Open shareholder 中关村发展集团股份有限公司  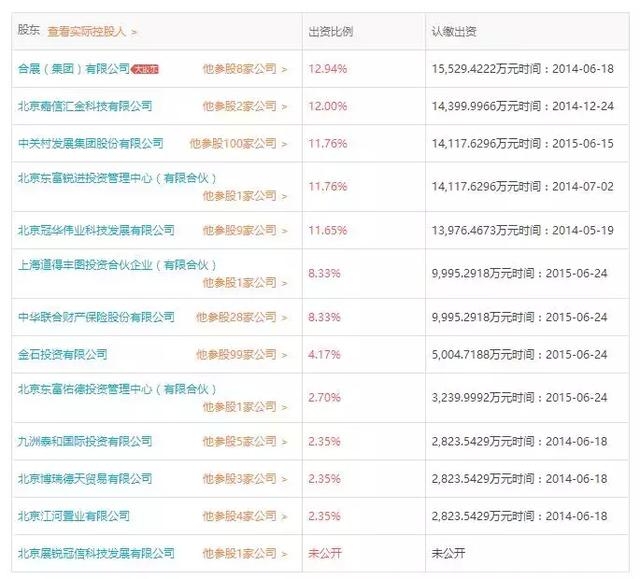(x=91, y=143)
